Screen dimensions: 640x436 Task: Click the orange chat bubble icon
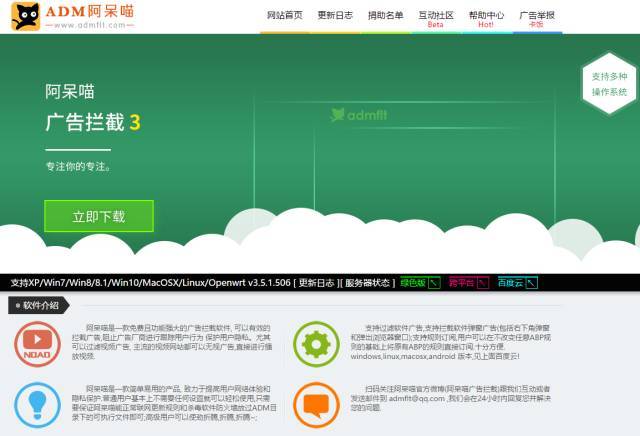click(316, 405)
